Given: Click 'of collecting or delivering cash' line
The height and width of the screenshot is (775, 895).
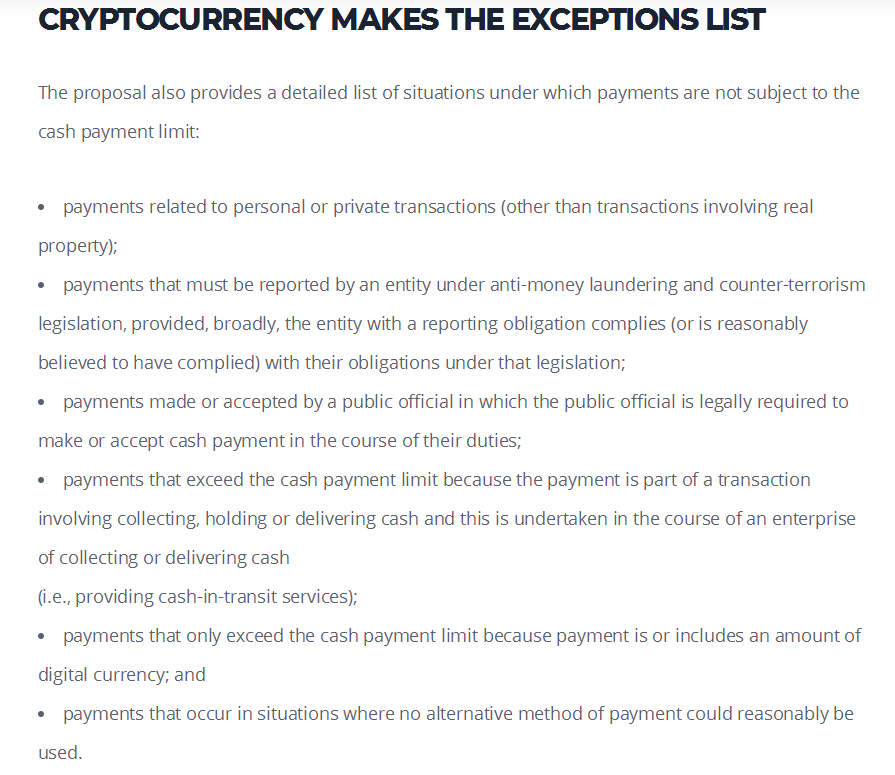Looking at the screenshot, I should pos(164,558).
